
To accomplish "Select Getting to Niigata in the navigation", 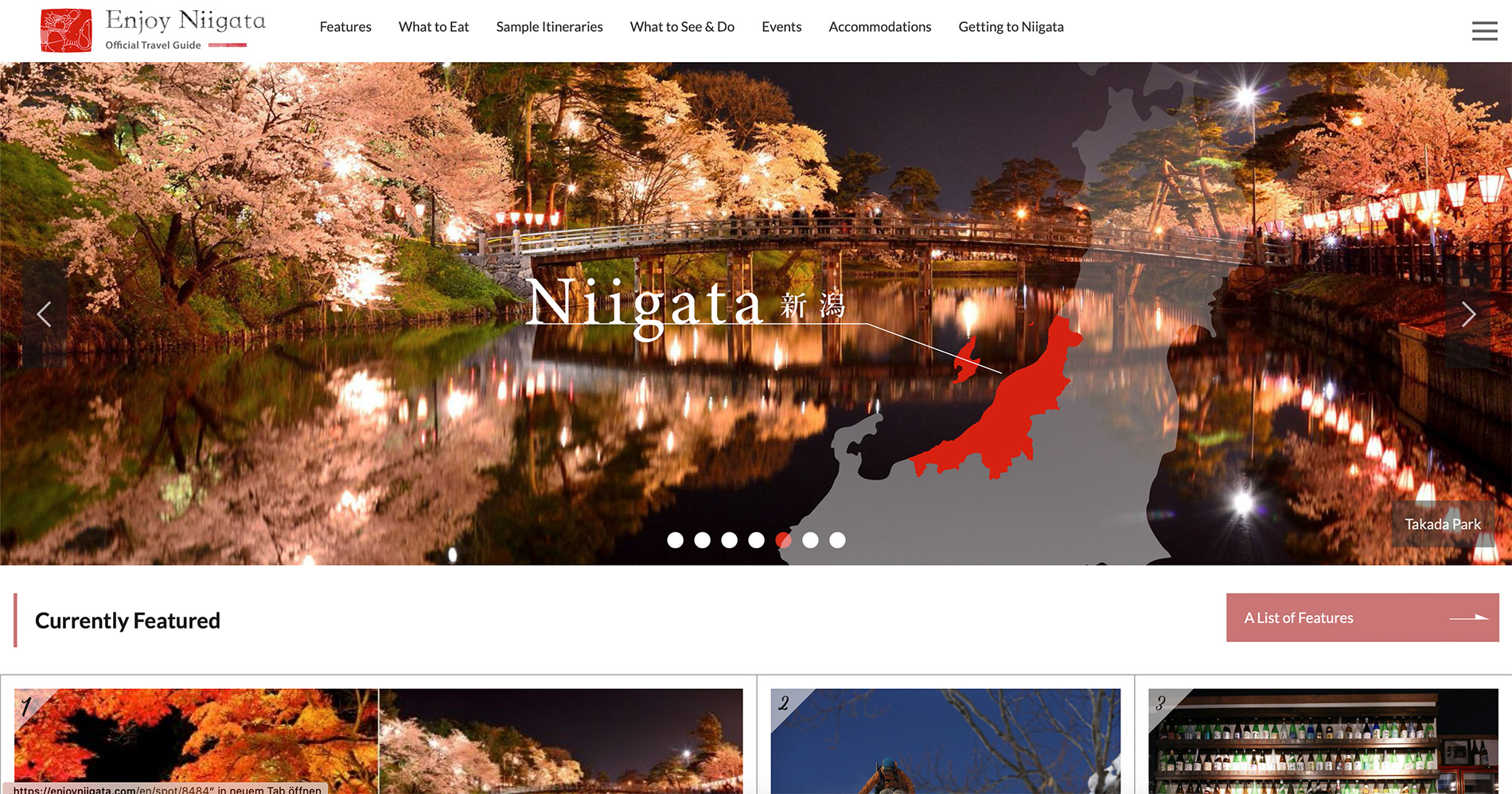I will (1011, 26).
